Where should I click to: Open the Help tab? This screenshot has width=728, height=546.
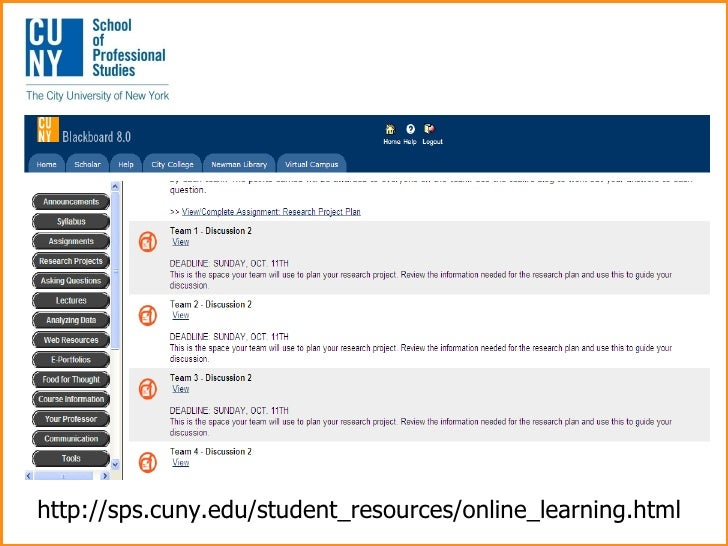[x=126, y=164]
